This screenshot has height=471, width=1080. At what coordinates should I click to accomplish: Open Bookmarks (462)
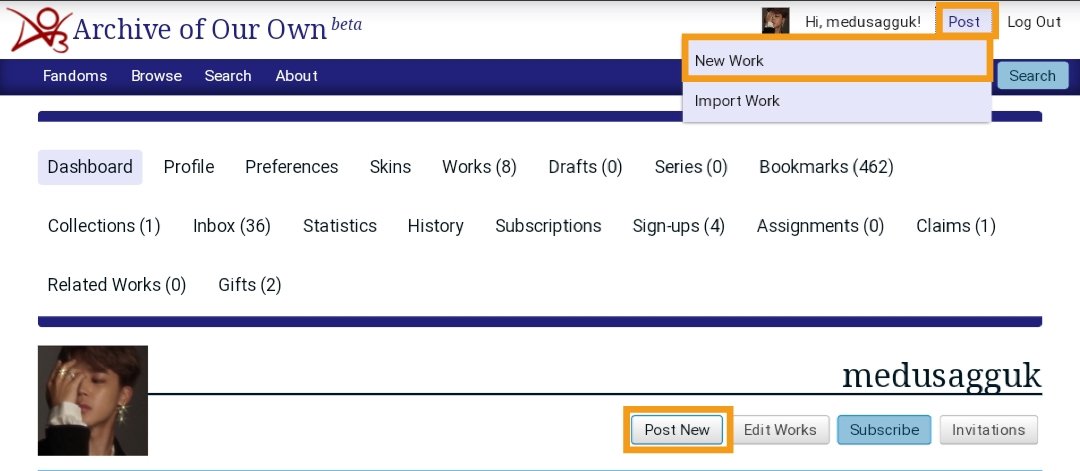click(827, 167)
